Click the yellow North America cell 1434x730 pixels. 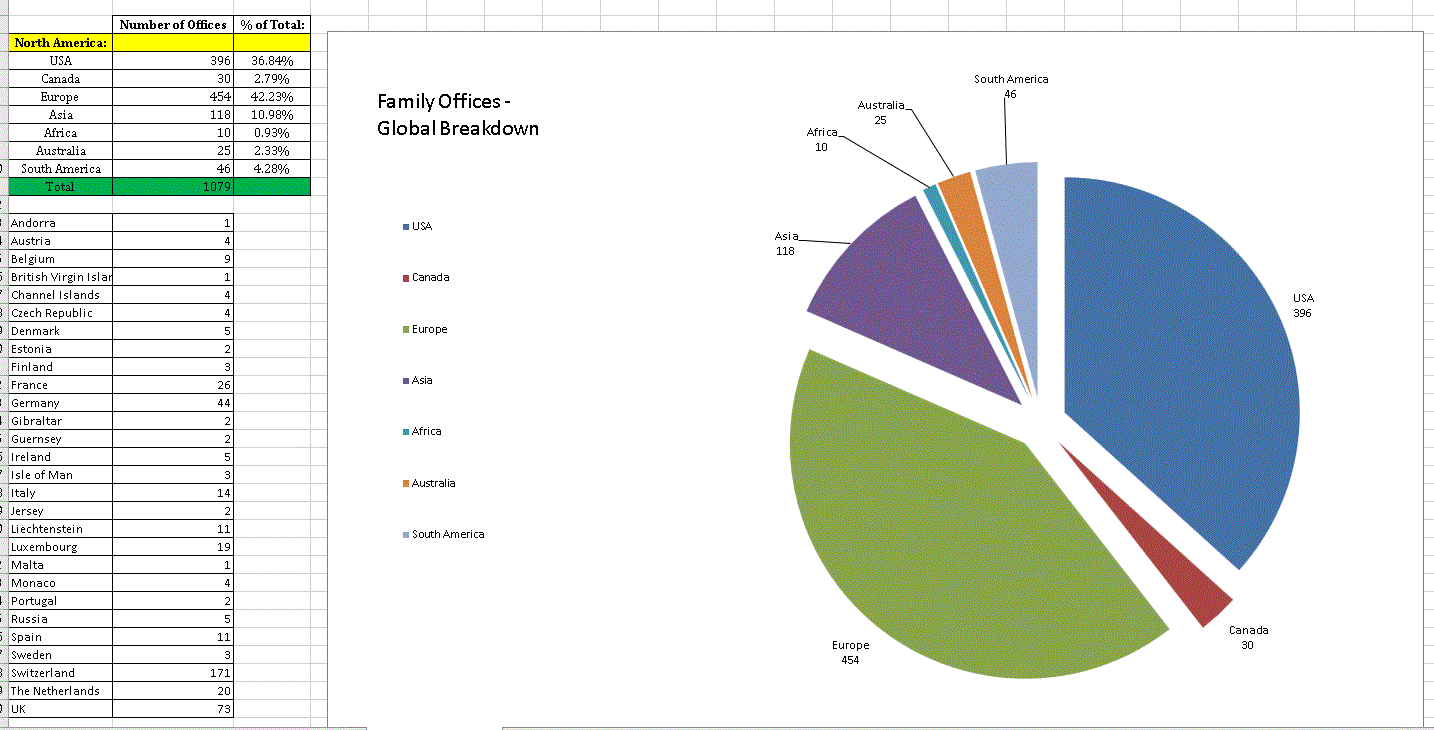[61, 42]
